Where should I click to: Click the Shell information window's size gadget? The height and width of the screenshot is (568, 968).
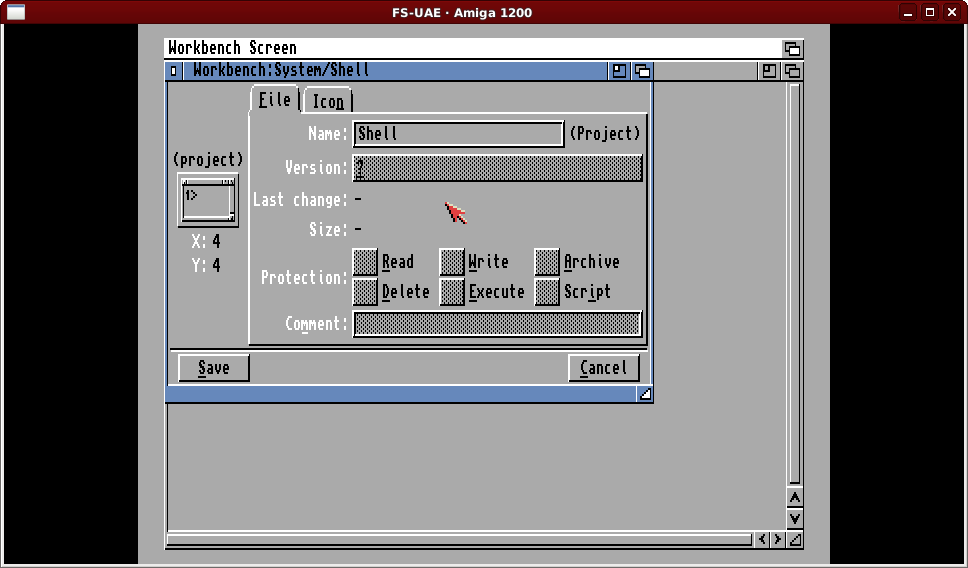pyautogui.click(x=645, y=394)
